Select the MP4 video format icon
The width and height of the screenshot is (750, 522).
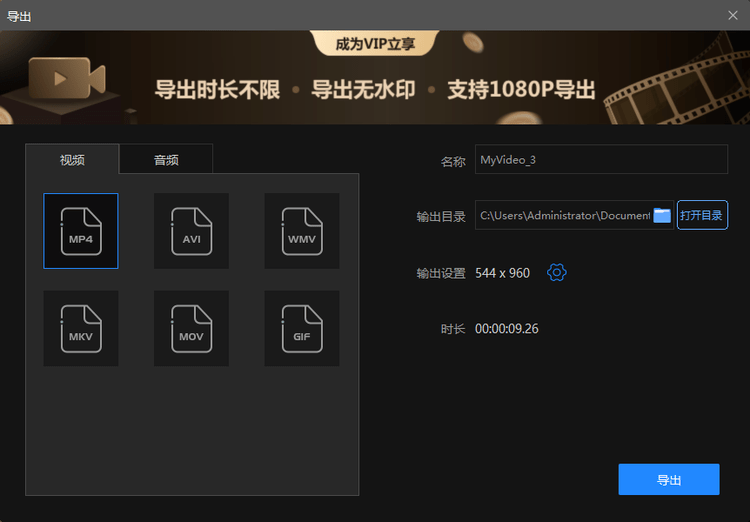pyautogui.click(x=81, y=231)
